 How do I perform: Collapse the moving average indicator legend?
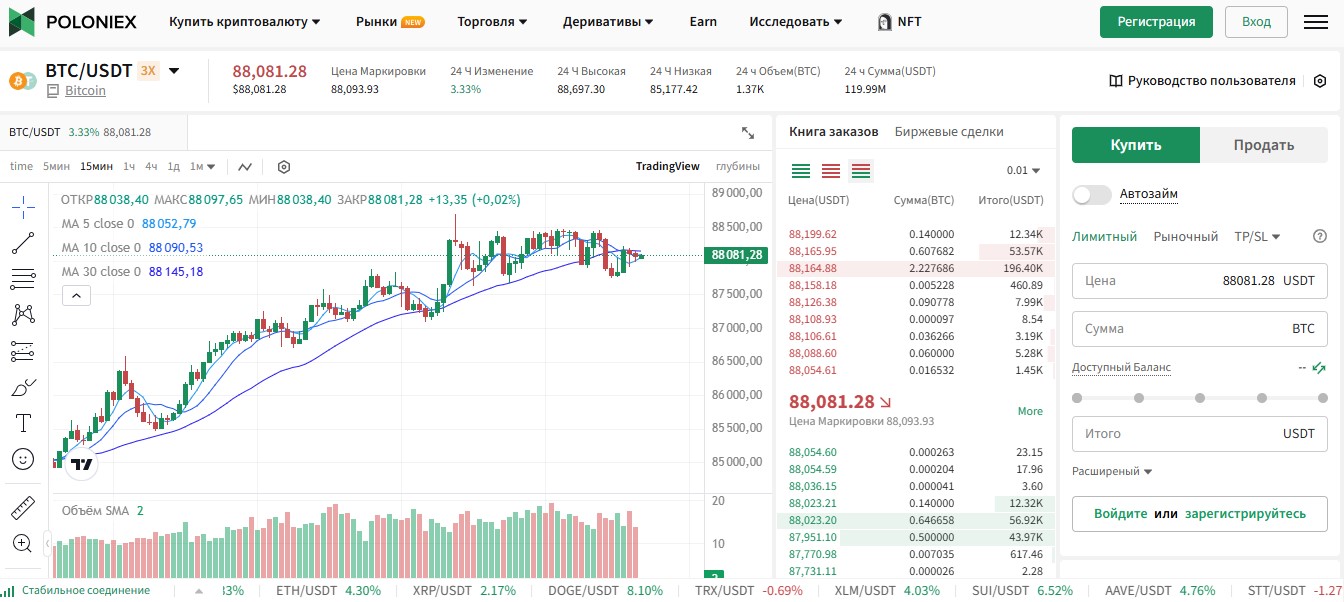tap(76, 295)
